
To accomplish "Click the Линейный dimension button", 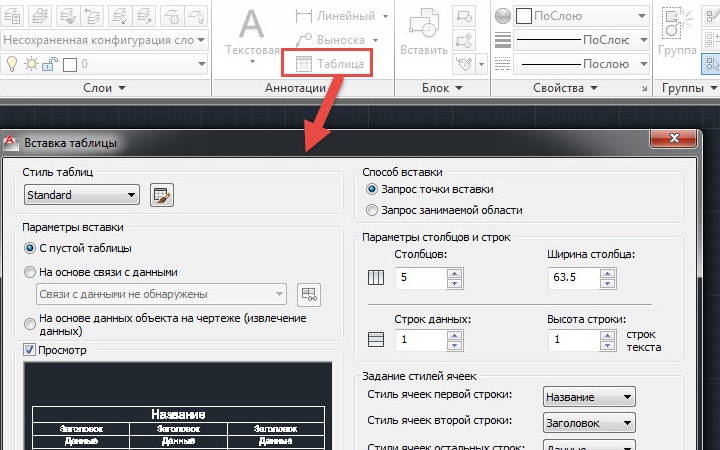I will (343, 16).
